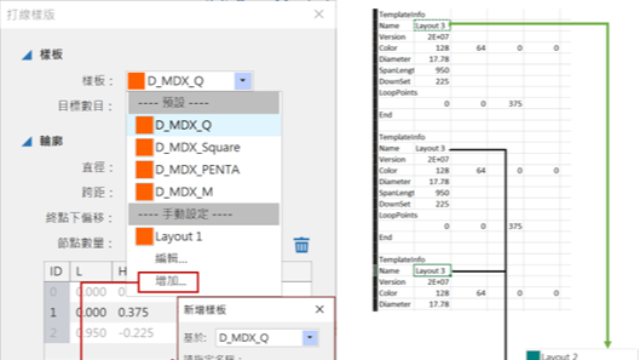The image size is (640, 360).
Task: Close the 打線樣板 panel
Action: point(319,14)
